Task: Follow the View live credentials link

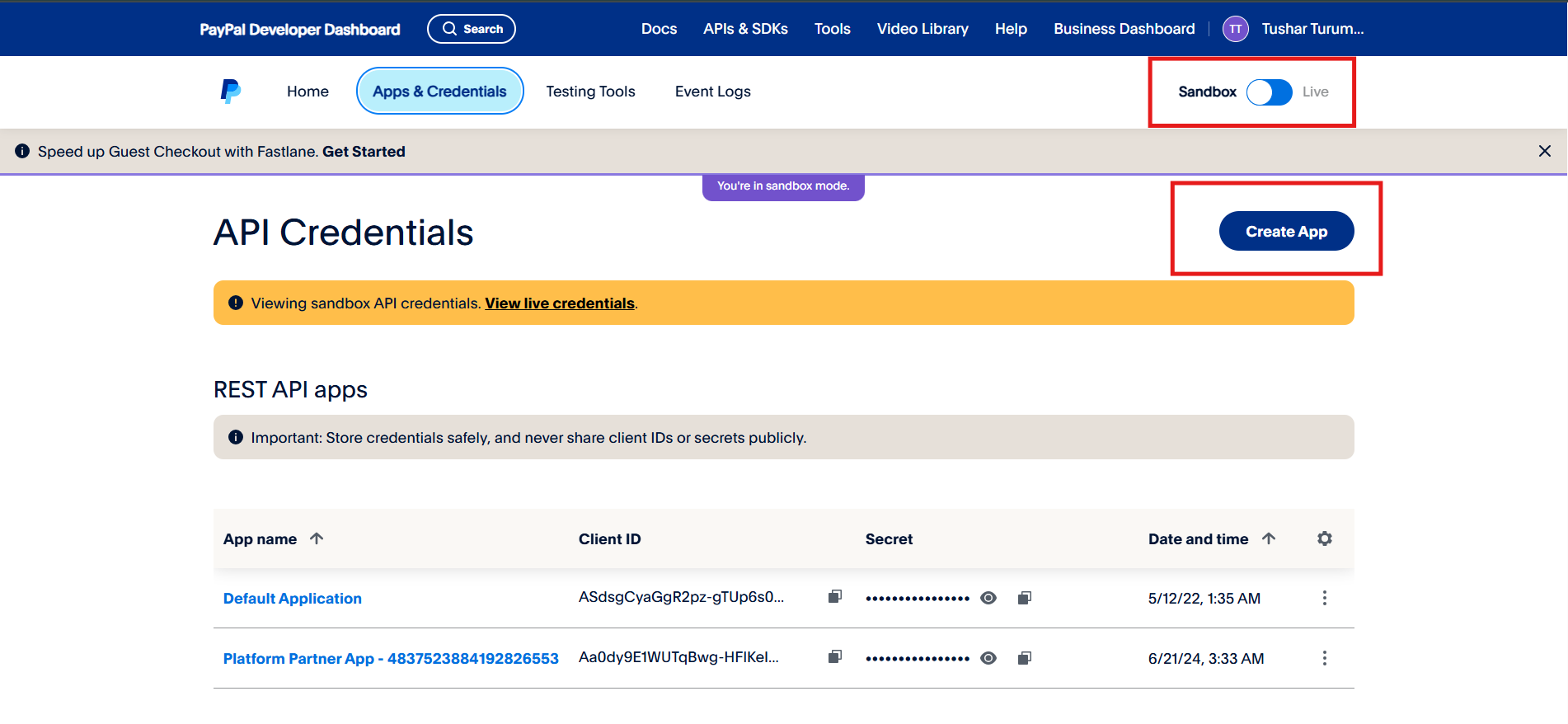Action: pos(559,303)
